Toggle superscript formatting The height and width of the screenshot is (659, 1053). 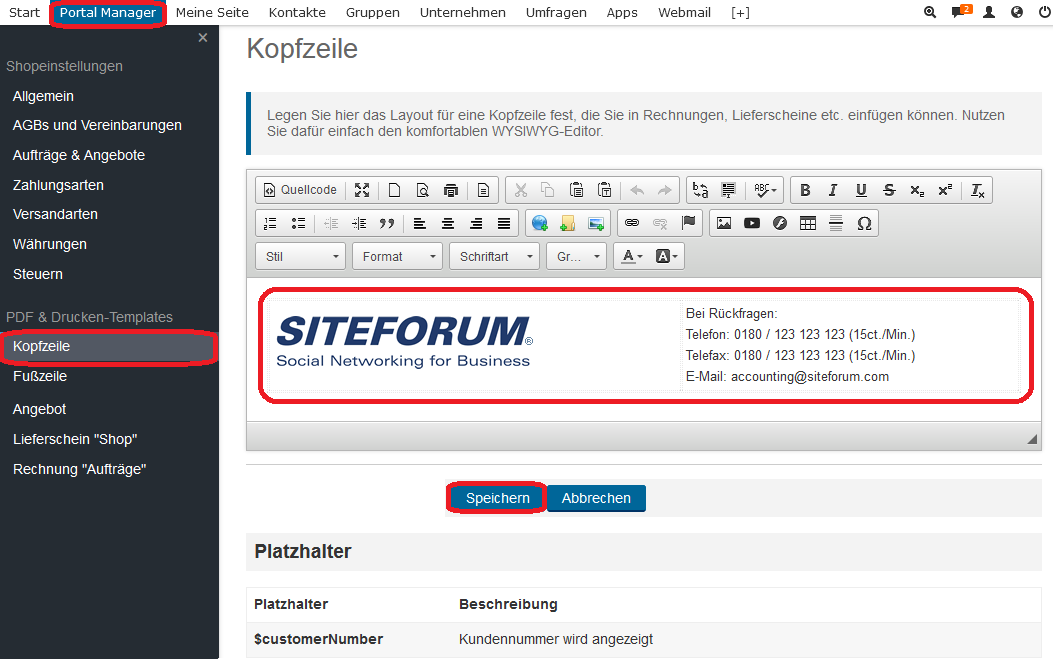(945, 190)
